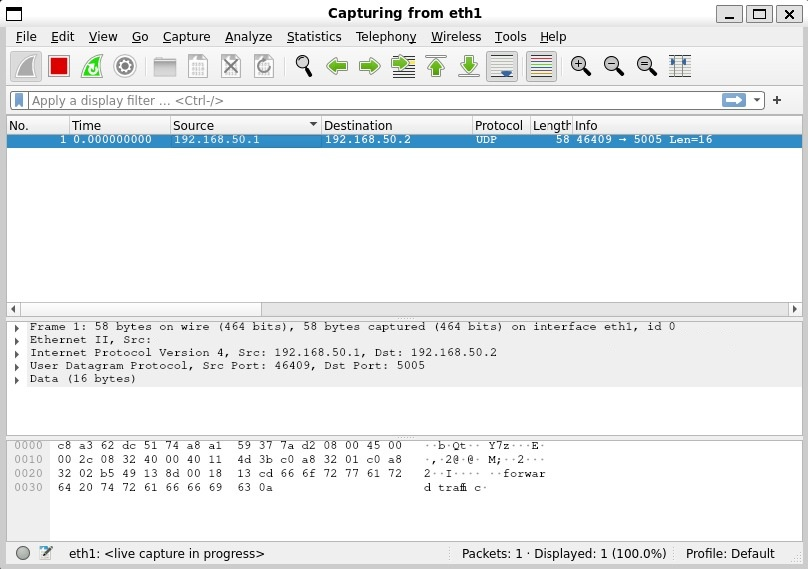Maximize the Wireshark window
Image resolution: width=808 pixels, height=569 pixels.
[x=759, y=14]
